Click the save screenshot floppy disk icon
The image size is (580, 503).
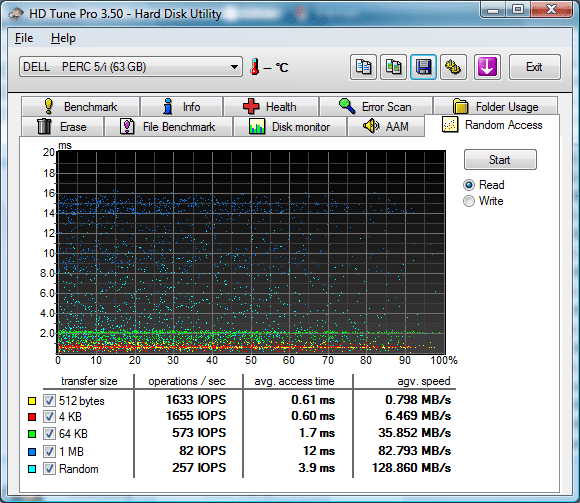423,67
